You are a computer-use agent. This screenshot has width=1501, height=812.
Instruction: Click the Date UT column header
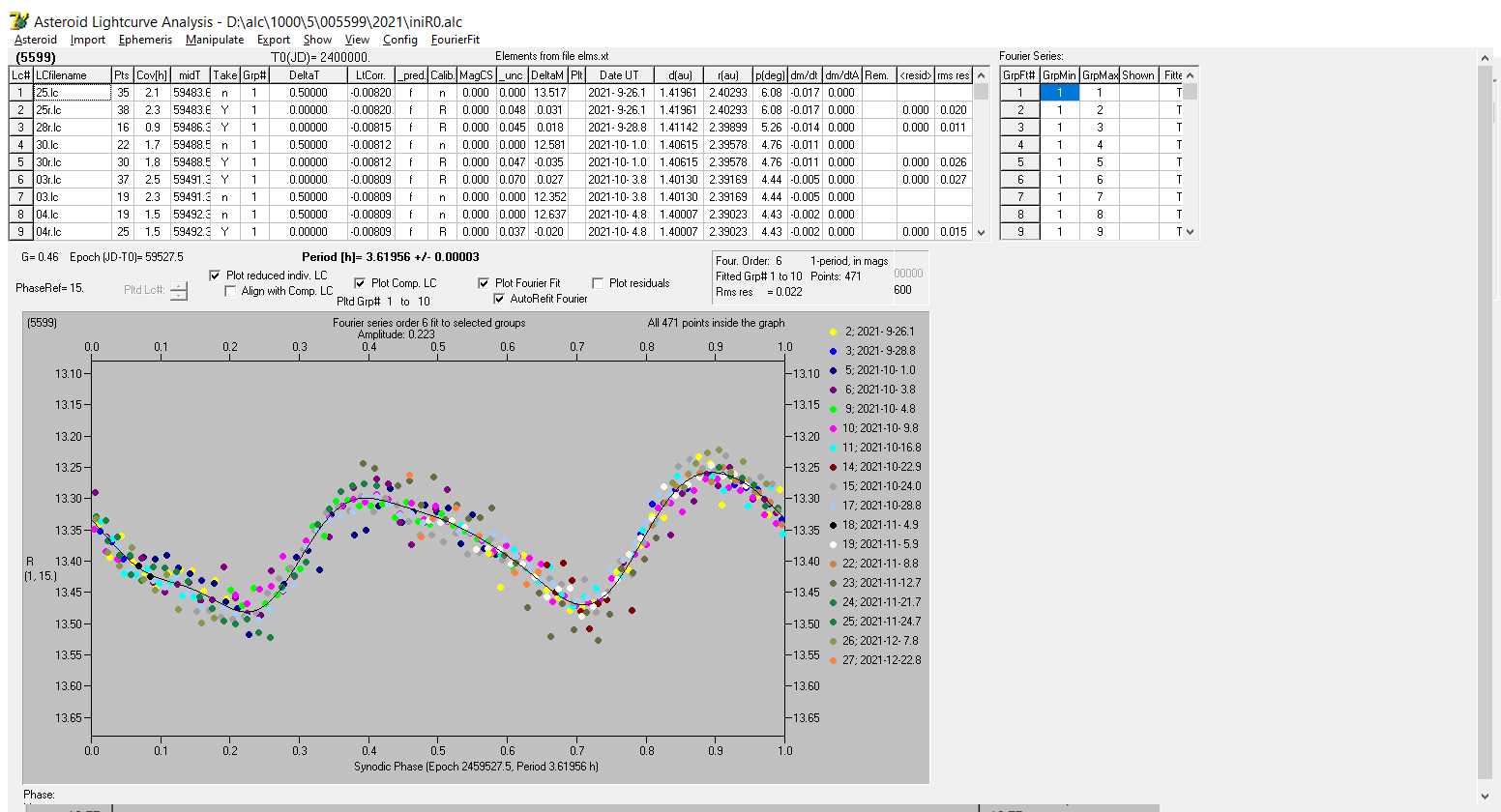click(x=619, y=75)
